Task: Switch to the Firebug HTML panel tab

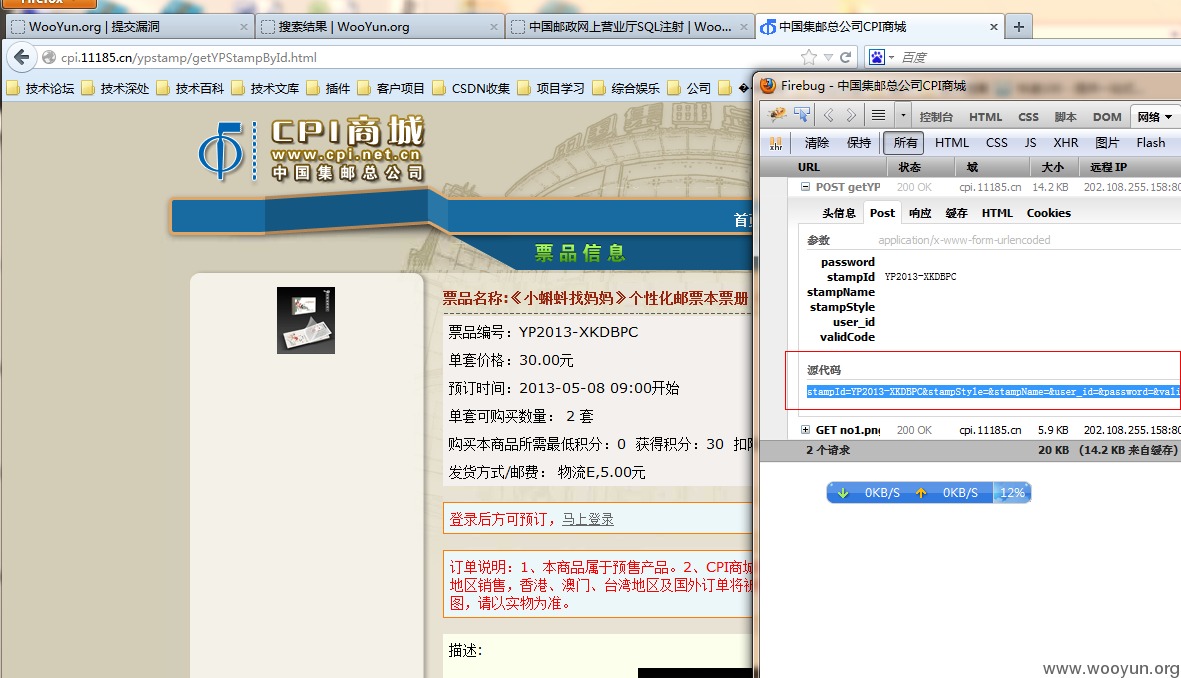Action: pyautogui.click(x=985, y=117)
